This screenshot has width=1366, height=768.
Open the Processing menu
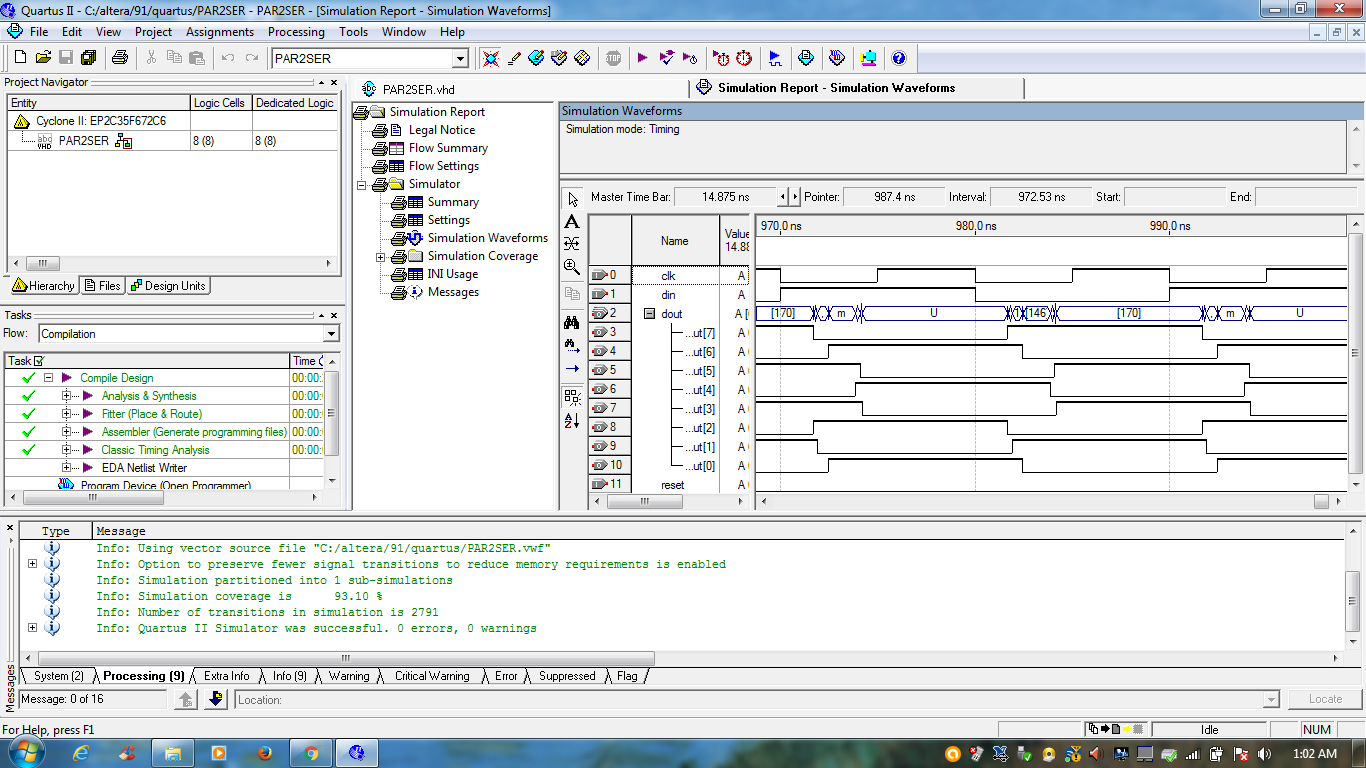click(295, 32)
